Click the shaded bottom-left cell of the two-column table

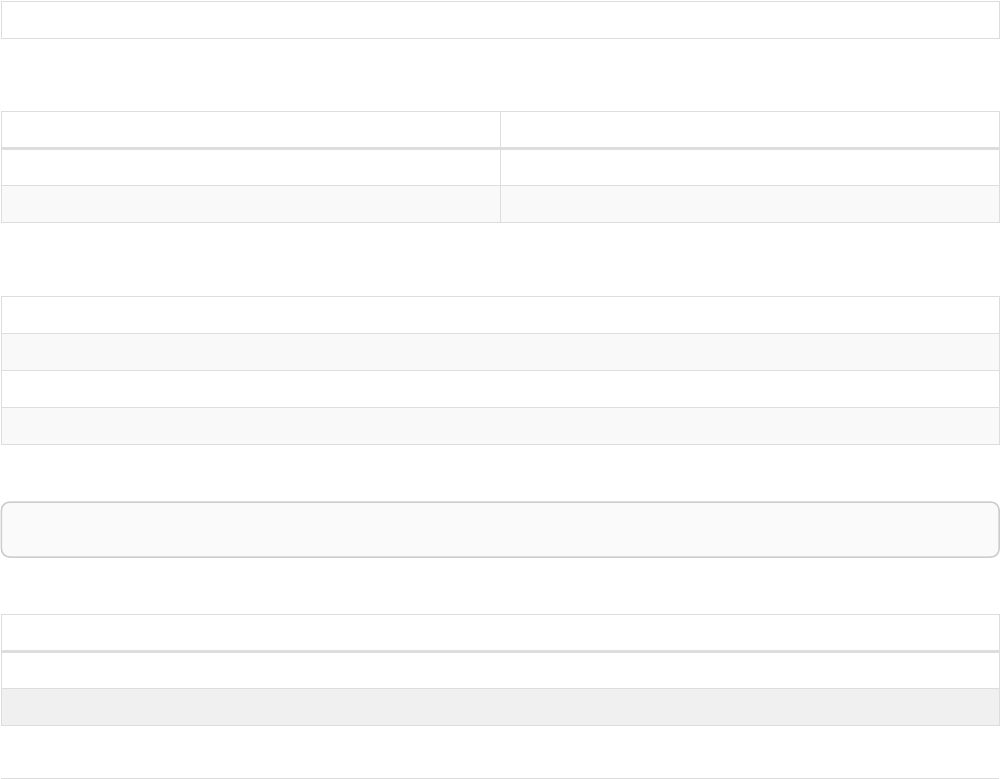pos(250,203)
